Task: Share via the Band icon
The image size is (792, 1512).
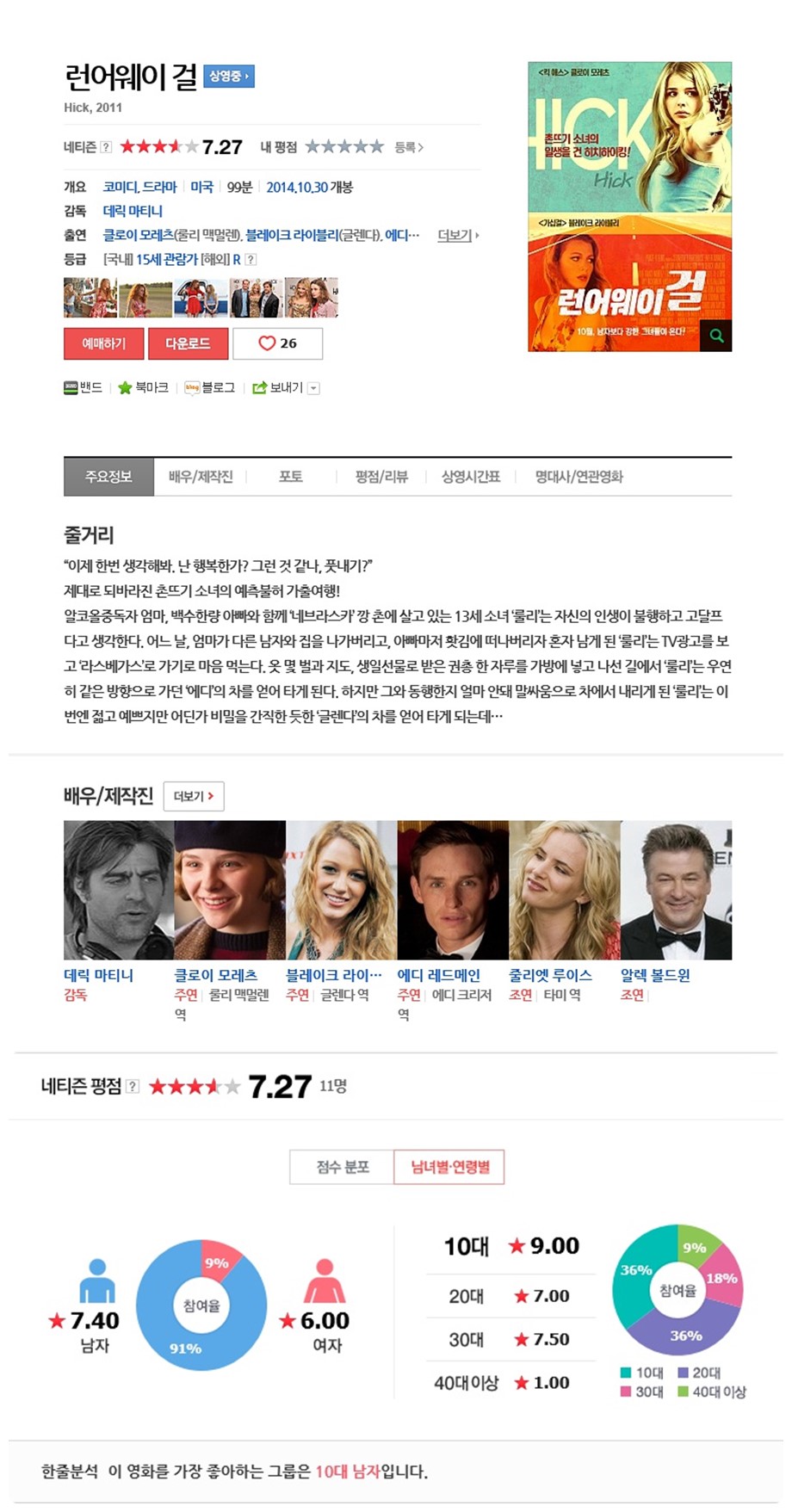Action: (71, 388)
